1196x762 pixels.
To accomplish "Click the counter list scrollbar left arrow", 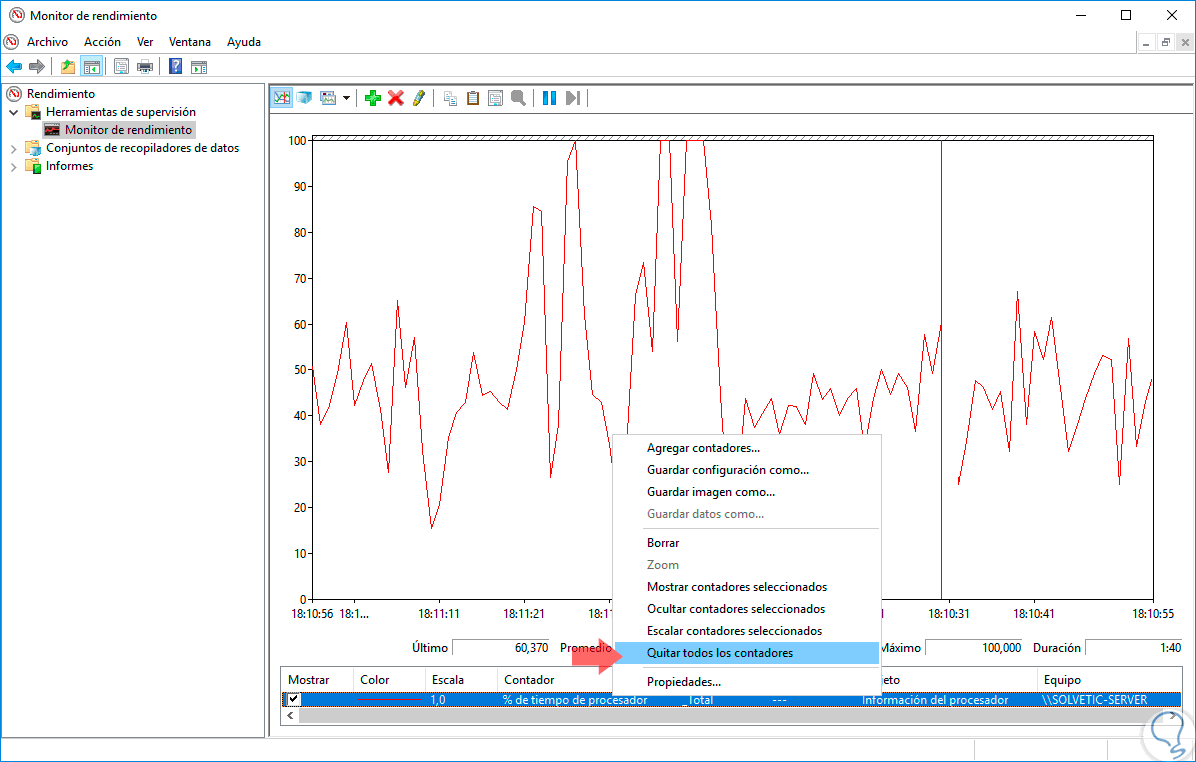I will tap(290, 716).
